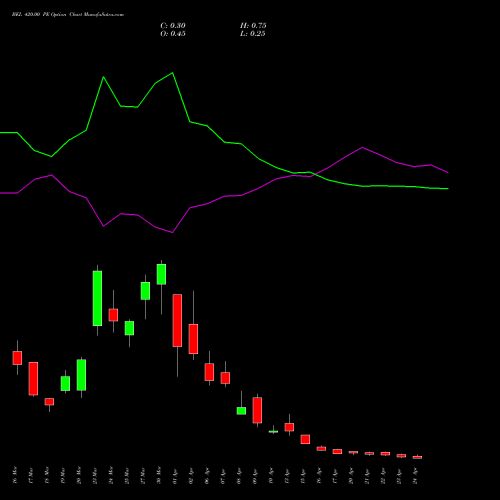Click the chart title text at top left

tap(68, 15)
